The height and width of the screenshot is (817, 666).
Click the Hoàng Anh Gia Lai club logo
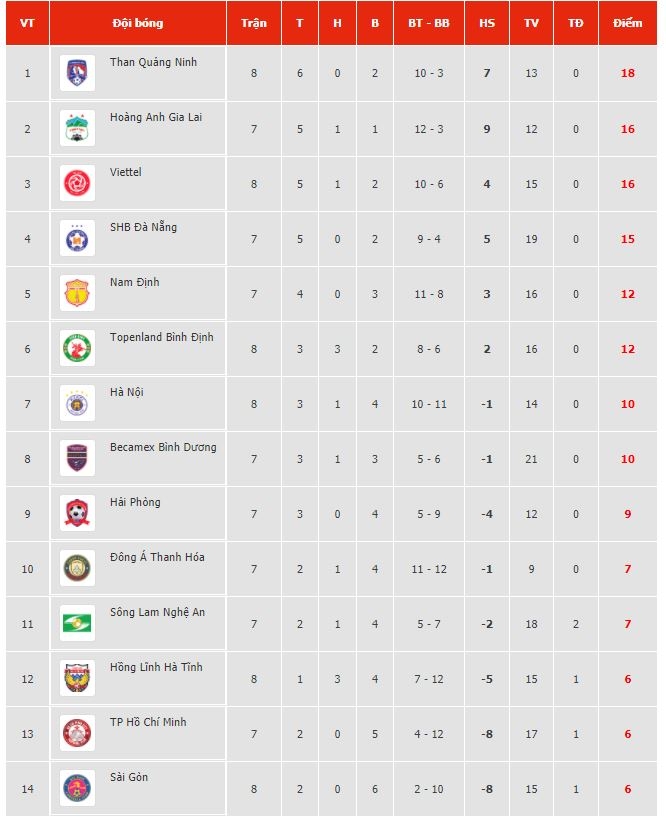pyautogui.click(x=77, y=128)
